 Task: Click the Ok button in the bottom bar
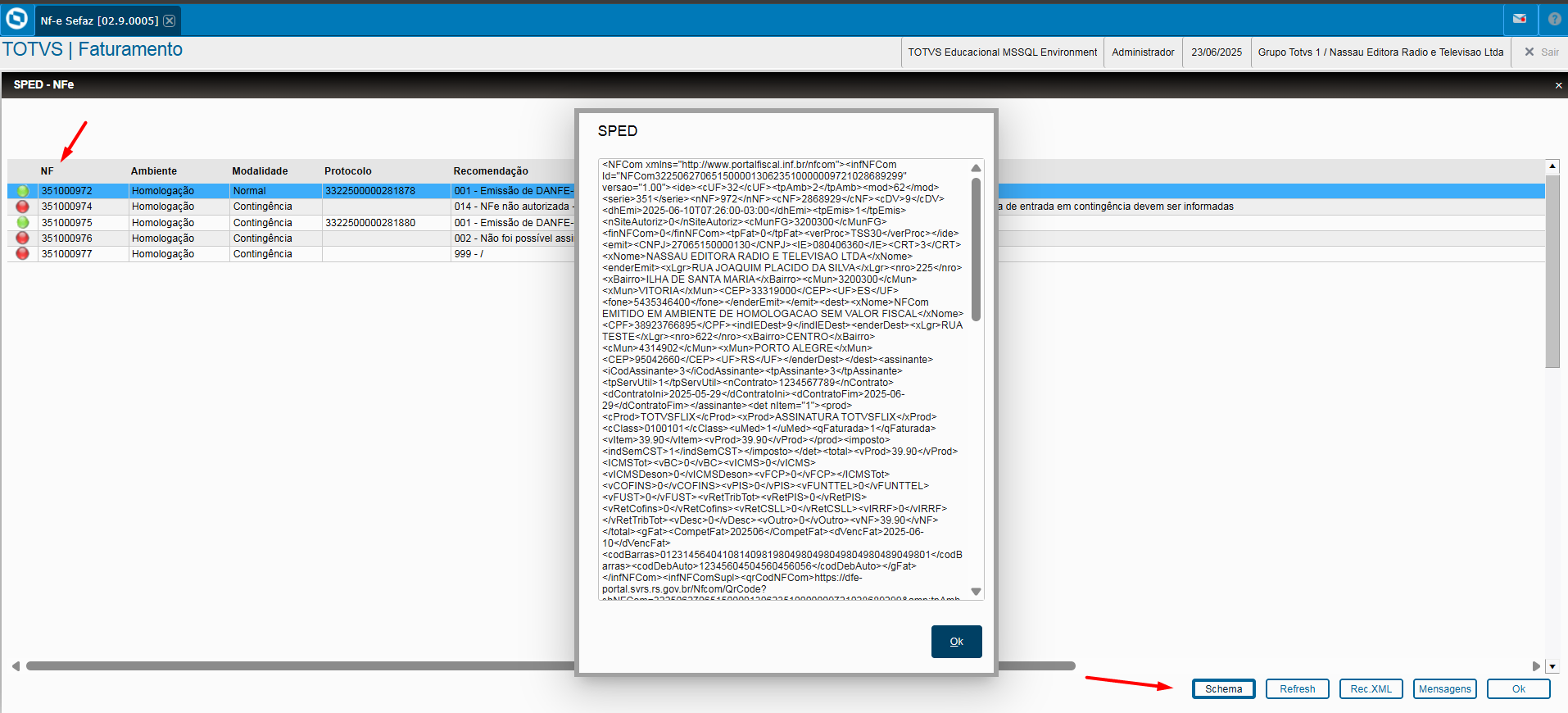pyautogui.click(x=1518, y=689)
